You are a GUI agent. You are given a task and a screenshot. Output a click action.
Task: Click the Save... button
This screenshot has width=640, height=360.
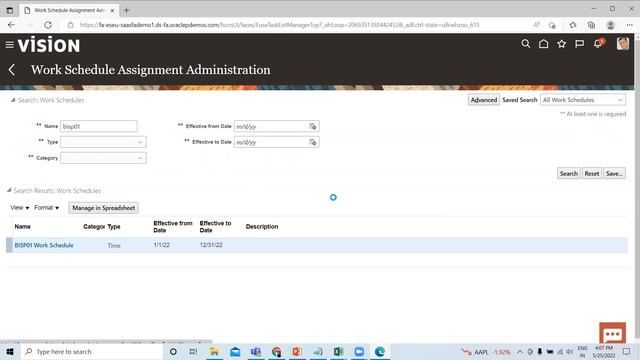coord(614,173)
